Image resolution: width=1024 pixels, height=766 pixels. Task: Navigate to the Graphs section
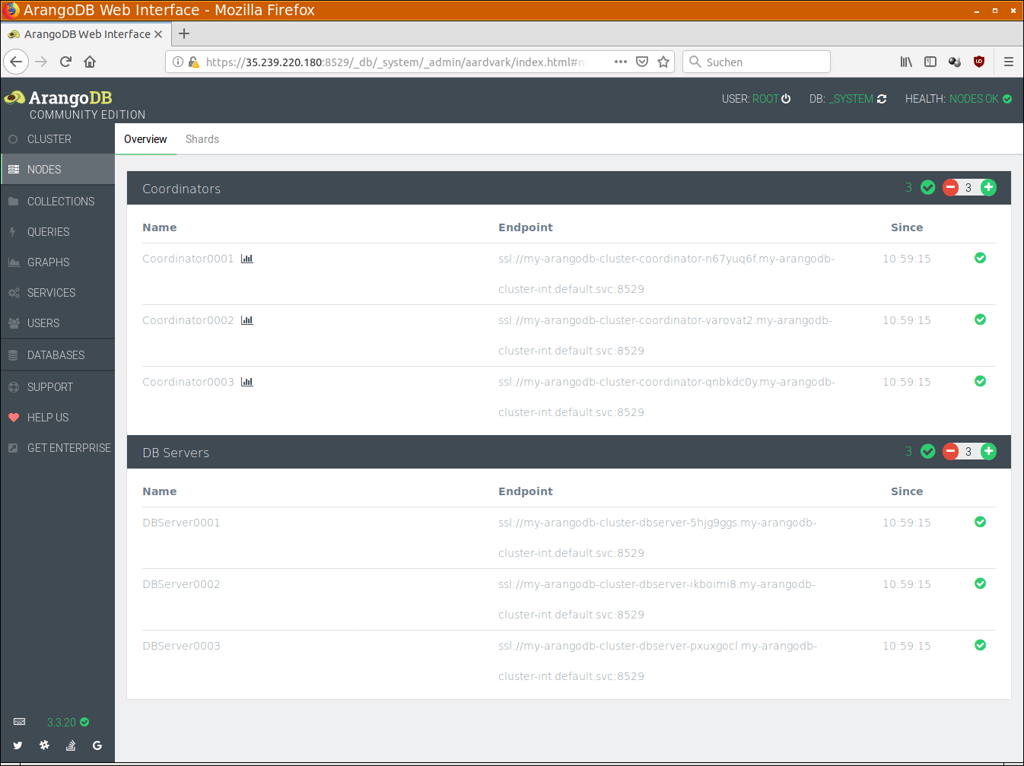[x=47, y=262]
